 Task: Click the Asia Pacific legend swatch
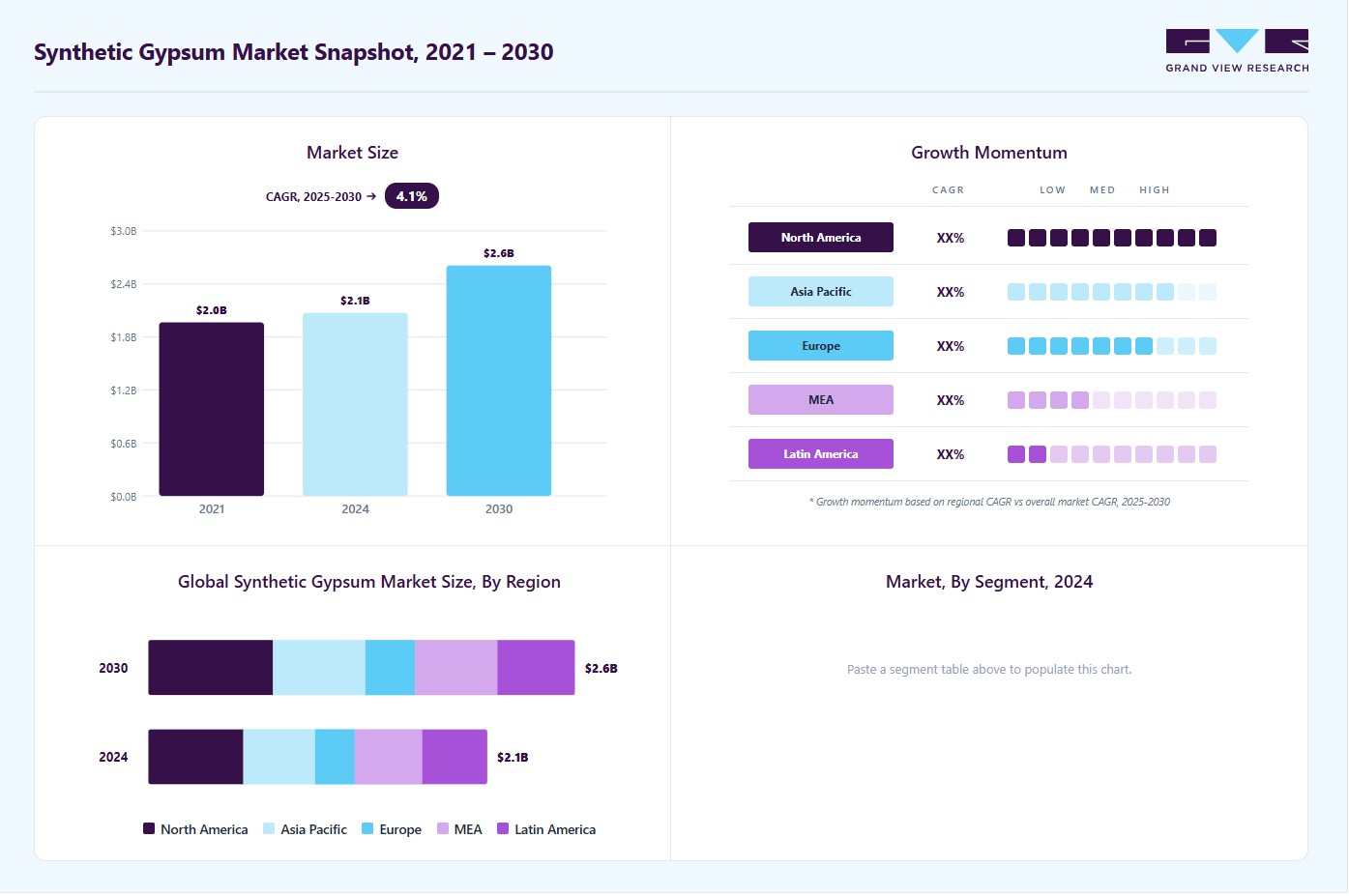point(269,828)
